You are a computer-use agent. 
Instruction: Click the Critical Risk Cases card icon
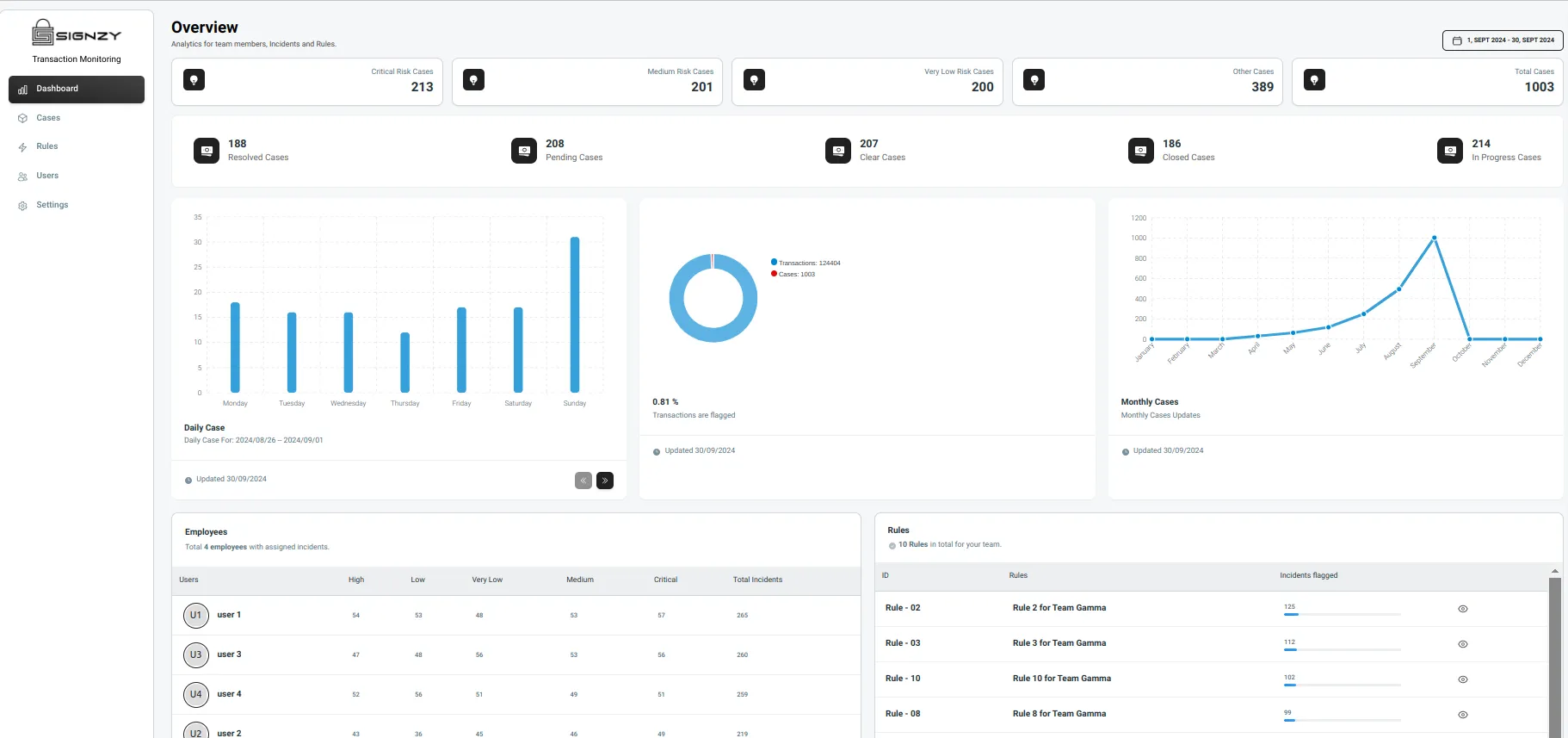click(x=194, y=80)
